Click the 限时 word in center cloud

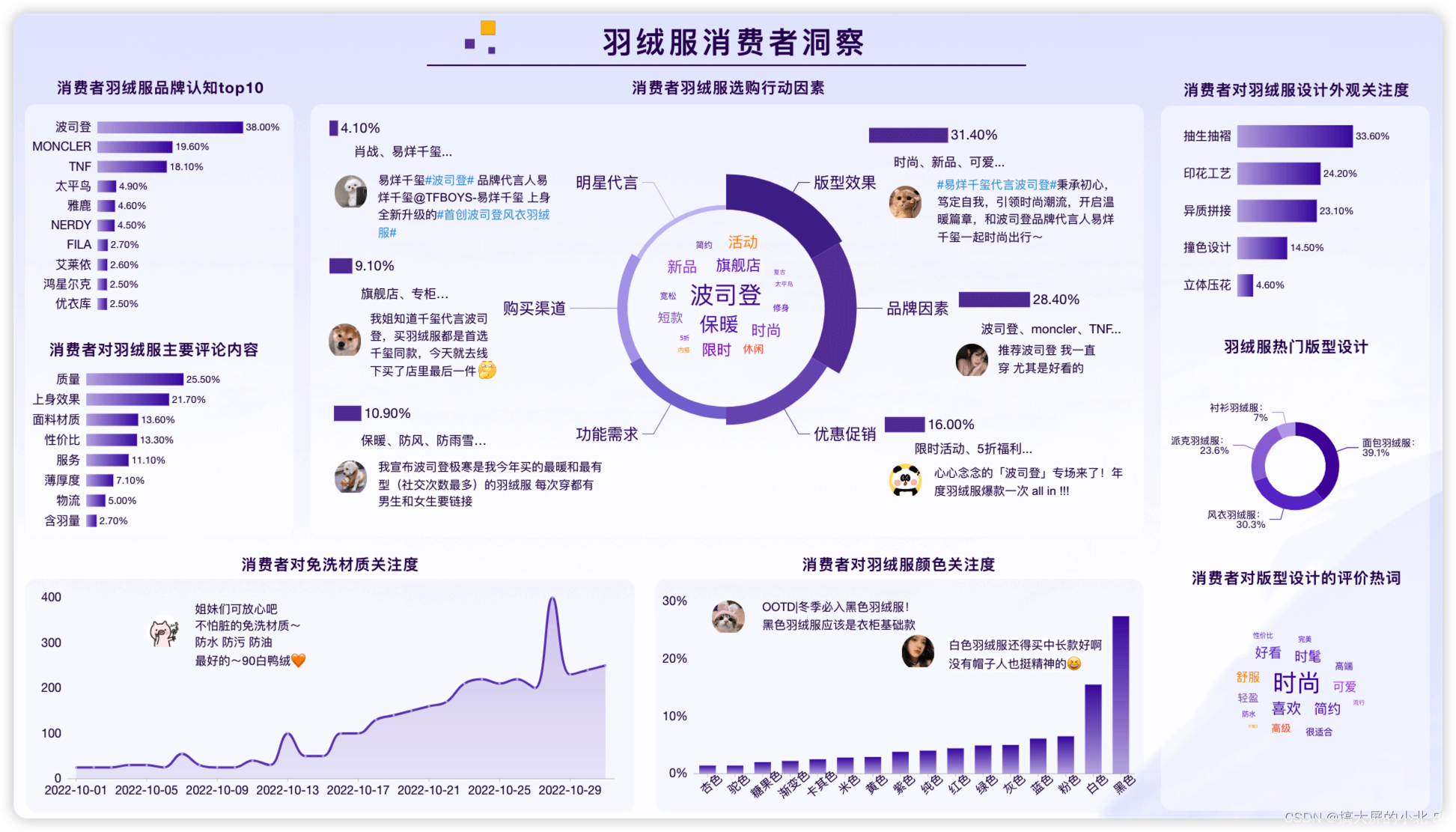pos(716,350)
